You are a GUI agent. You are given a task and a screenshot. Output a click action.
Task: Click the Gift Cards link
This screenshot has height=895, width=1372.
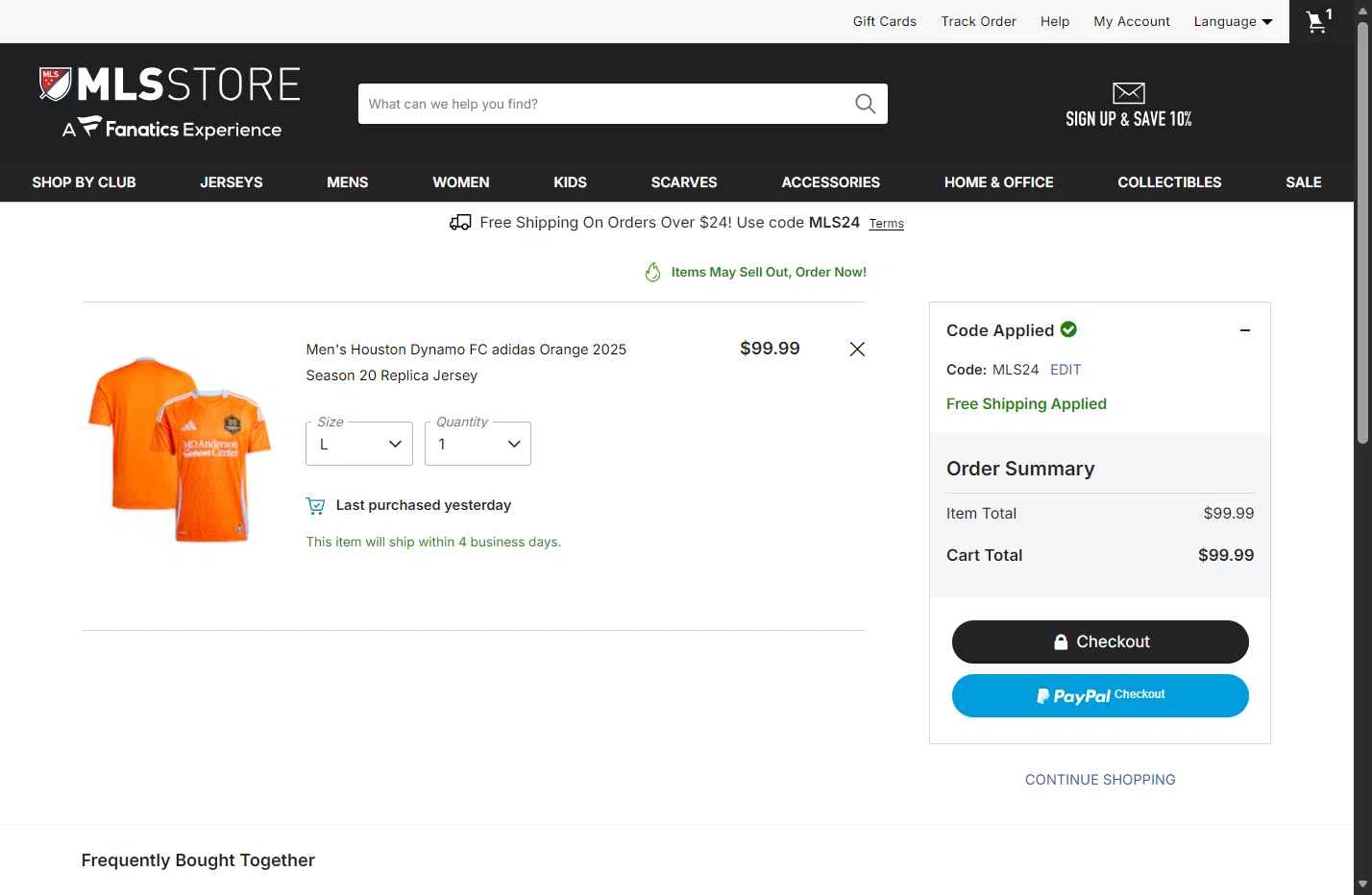point(885,21)
